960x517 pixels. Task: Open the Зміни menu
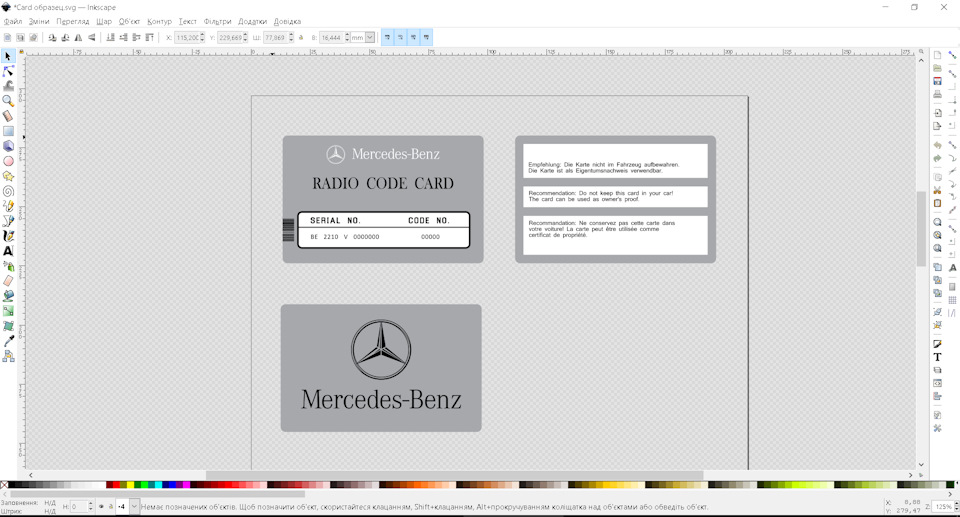tap(39, 21)
